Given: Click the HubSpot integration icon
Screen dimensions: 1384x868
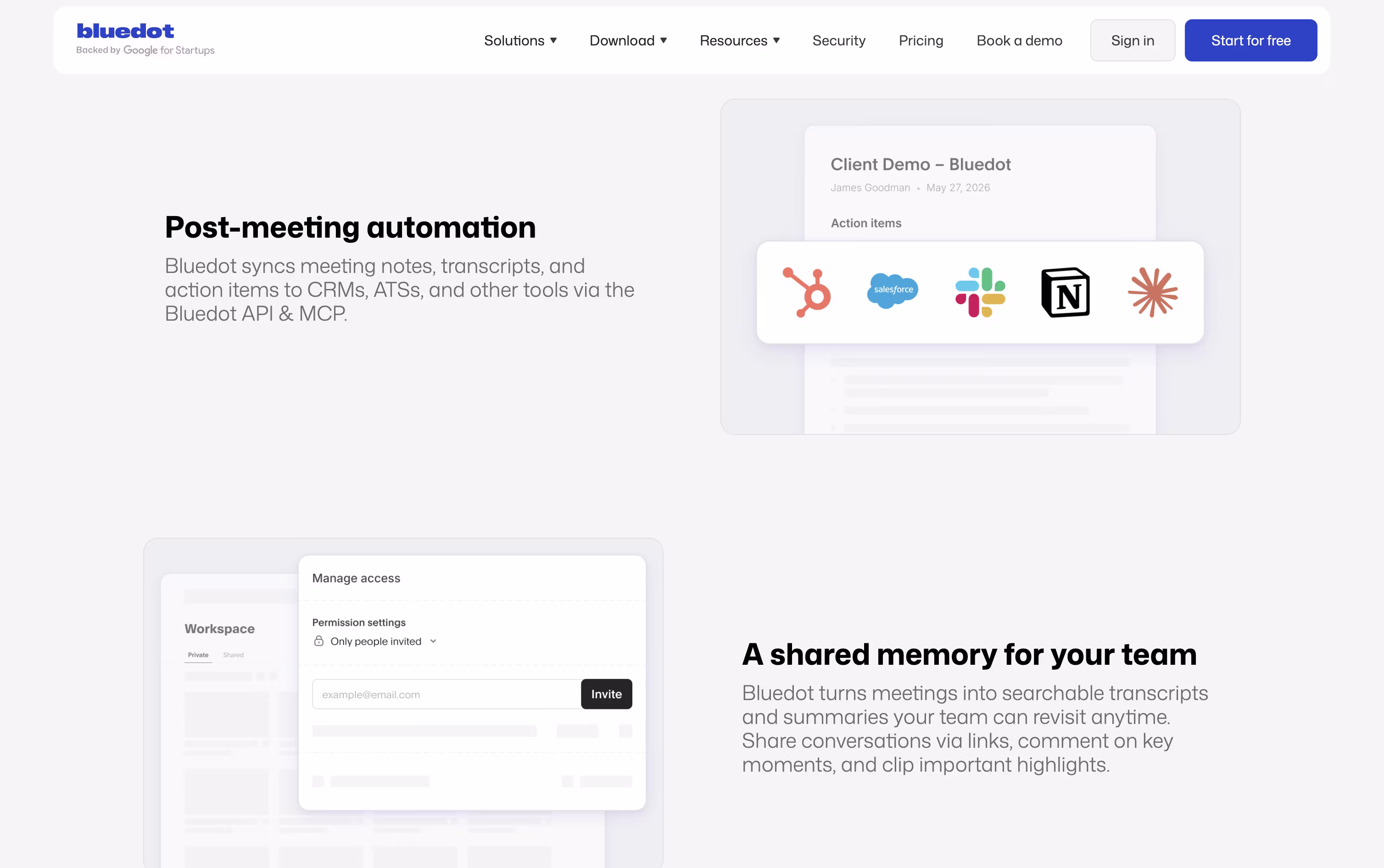Looking at the screenshot, I should tap(807, 292).
